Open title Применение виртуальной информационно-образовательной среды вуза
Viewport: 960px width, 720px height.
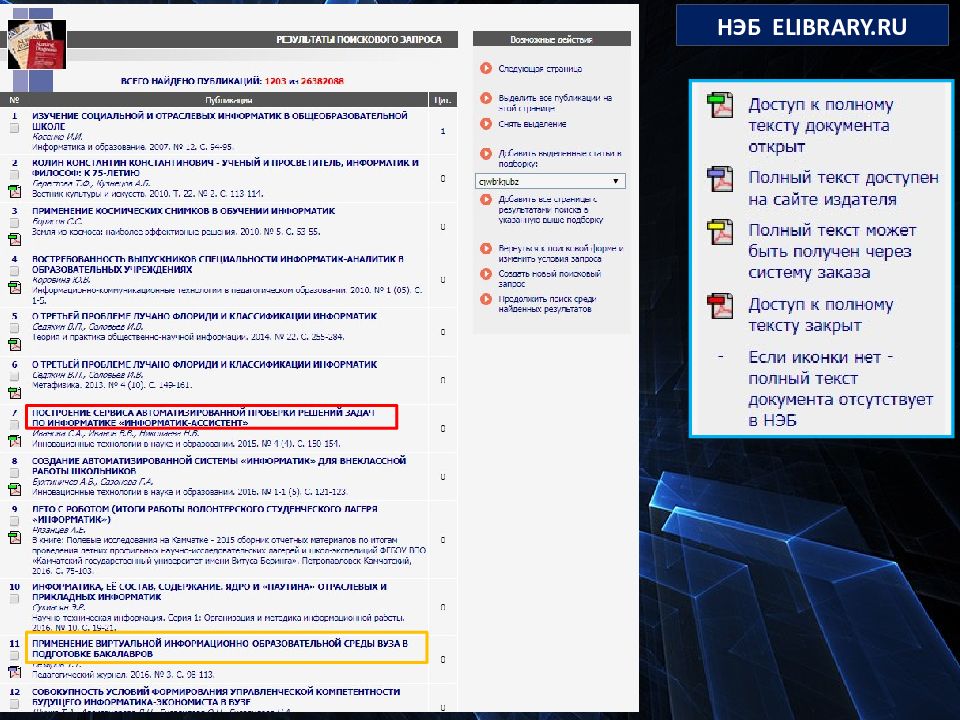[220, 648]
